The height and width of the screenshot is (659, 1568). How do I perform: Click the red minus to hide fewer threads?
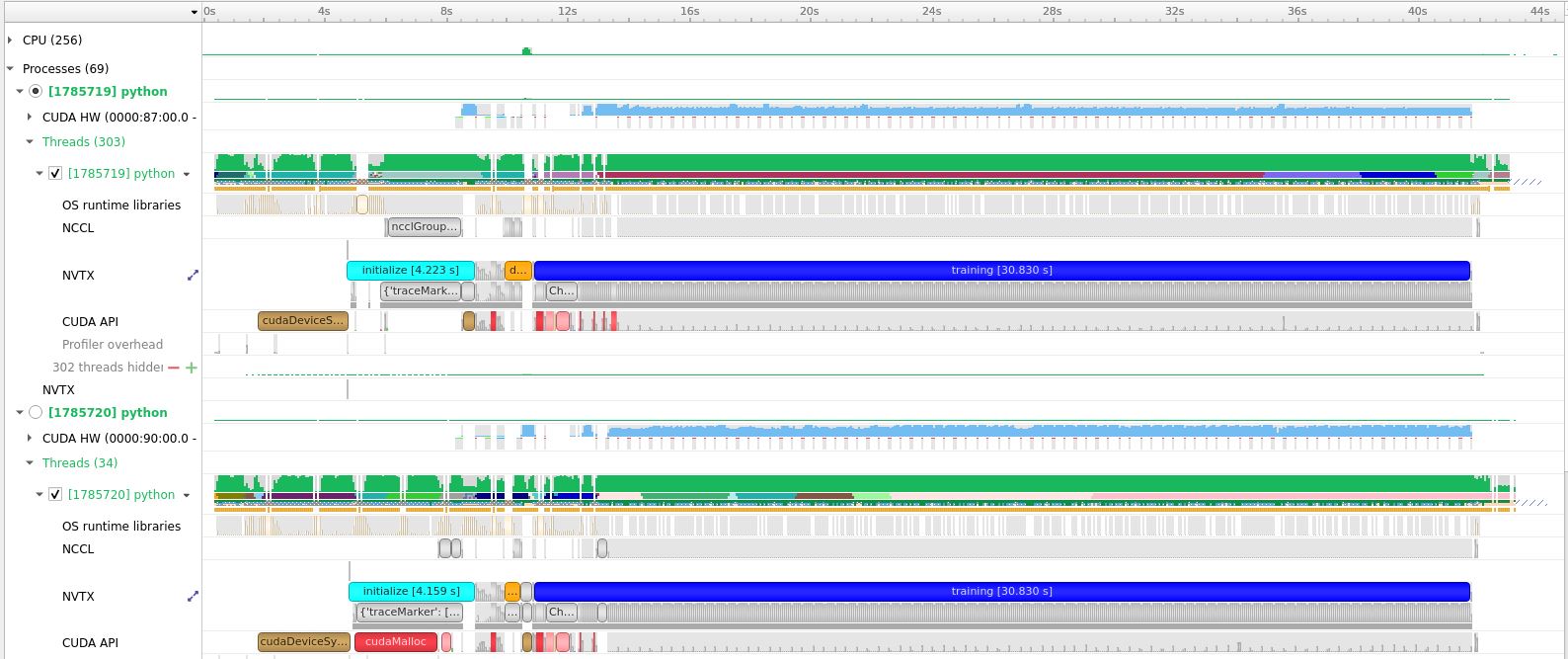coord(174,368)
